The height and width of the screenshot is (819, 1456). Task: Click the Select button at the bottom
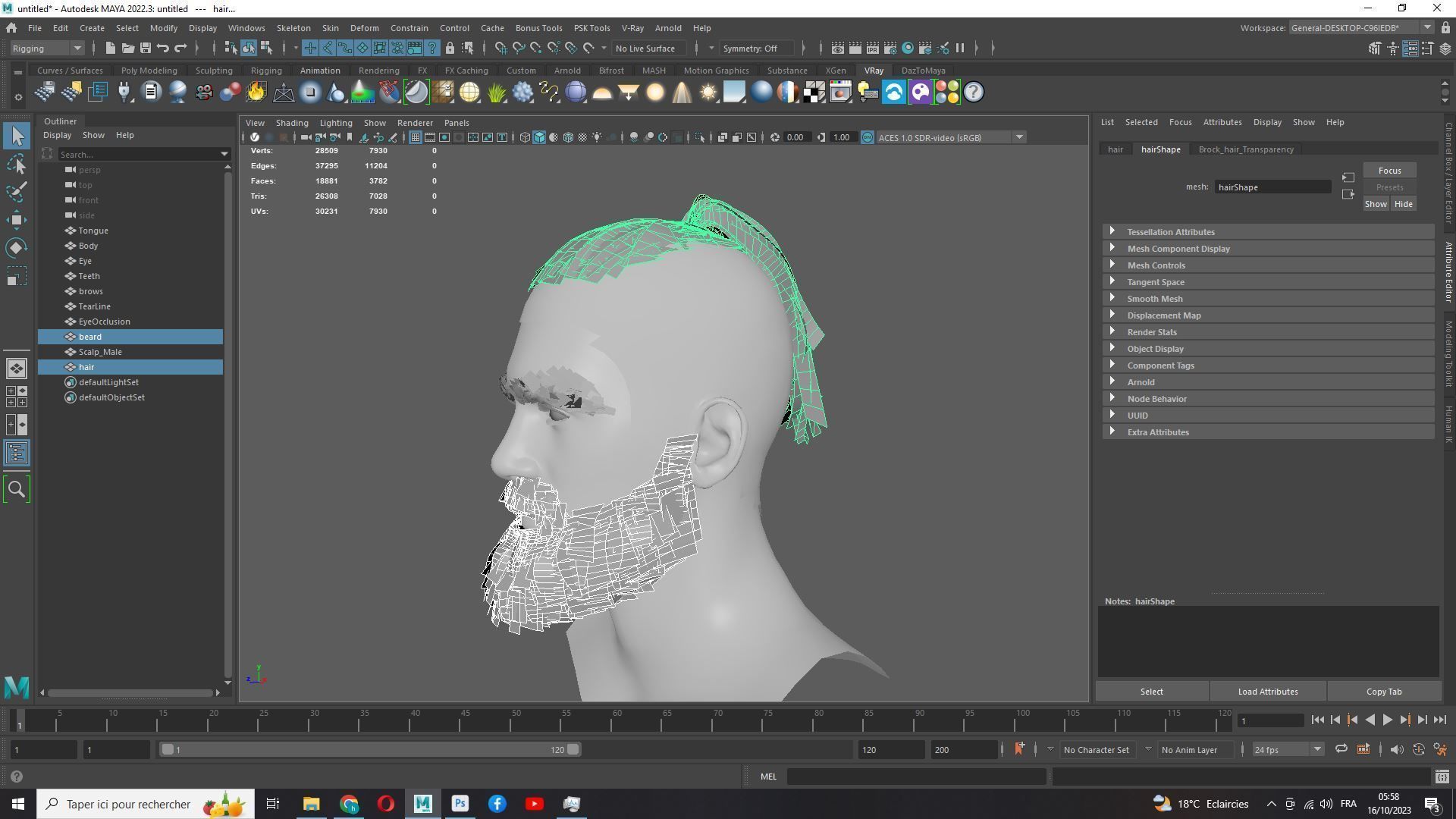click(1151, 692)
